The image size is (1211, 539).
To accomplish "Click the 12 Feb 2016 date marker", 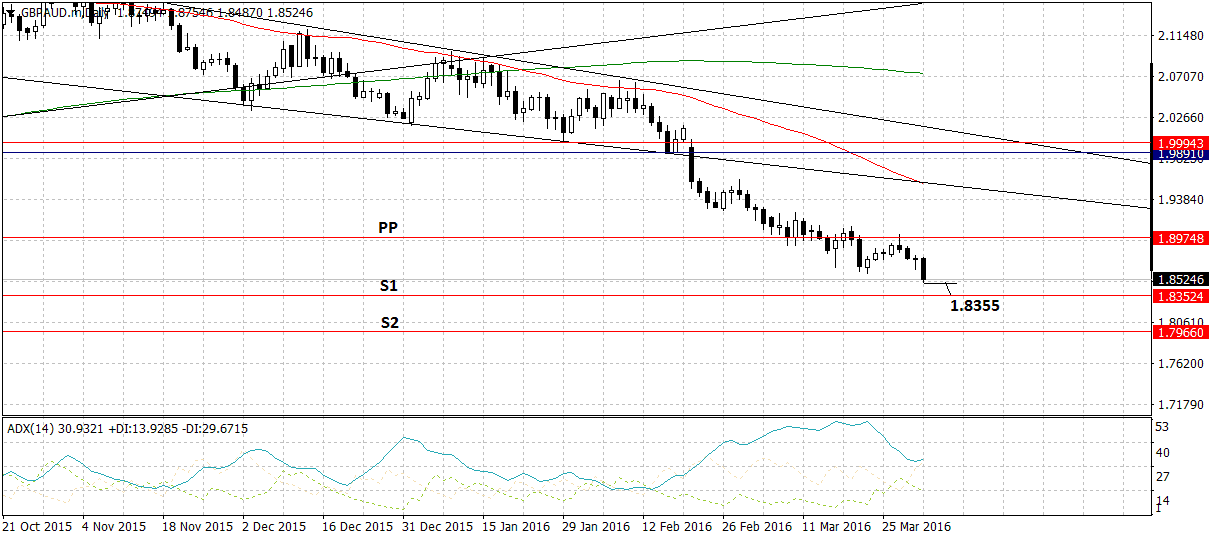I will pos(676,526).
